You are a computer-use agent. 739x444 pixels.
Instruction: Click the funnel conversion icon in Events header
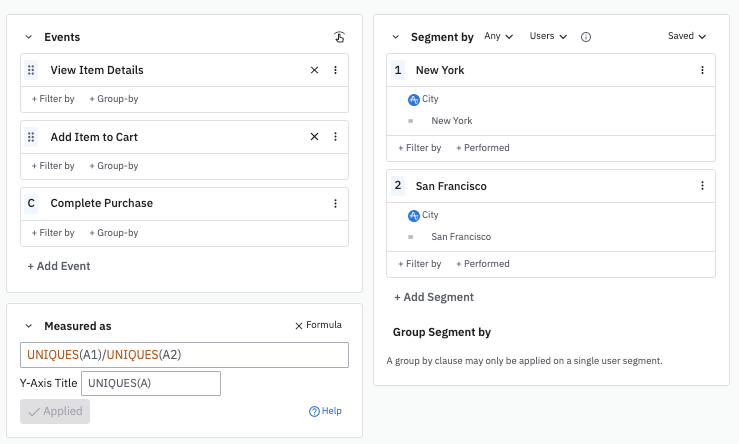coord(339,37)
